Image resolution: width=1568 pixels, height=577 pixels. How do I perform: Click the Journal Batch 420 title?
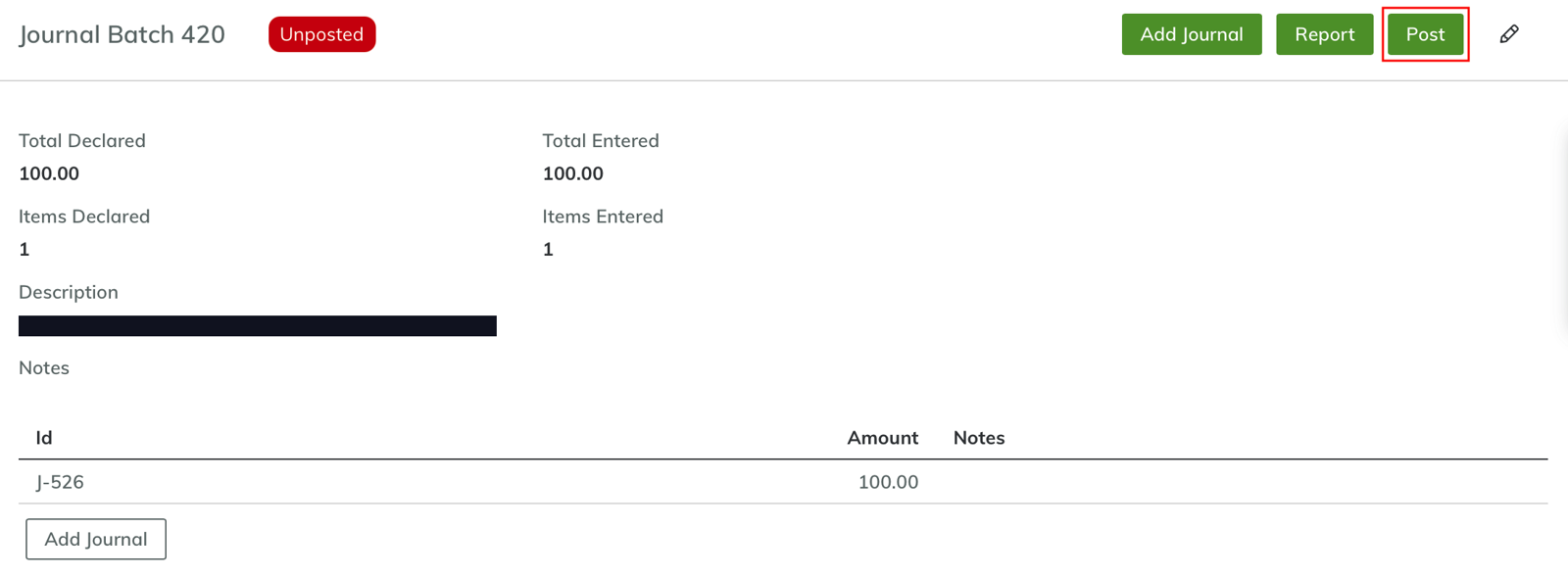(122, 34)
